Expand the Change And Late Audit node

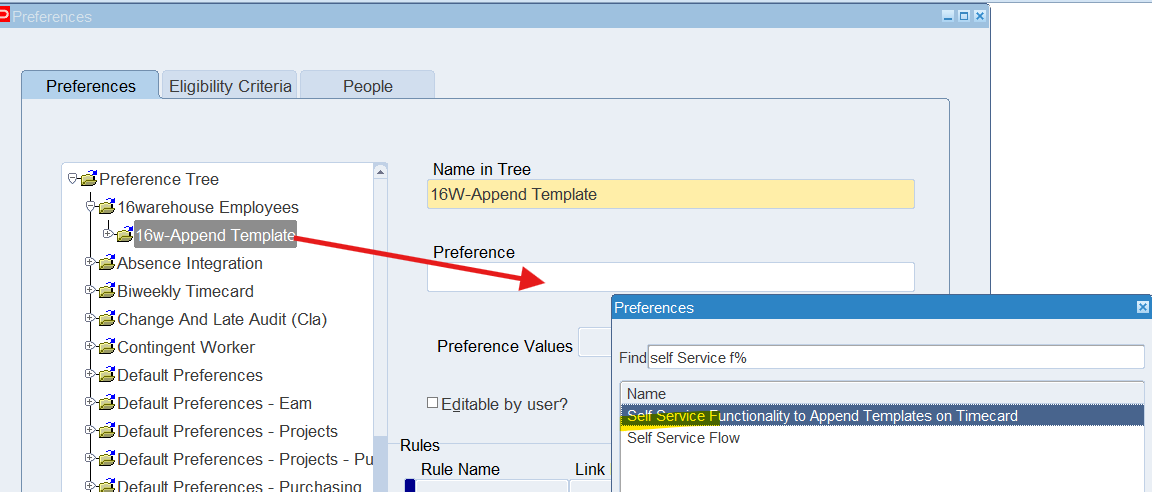click(90, 319)
